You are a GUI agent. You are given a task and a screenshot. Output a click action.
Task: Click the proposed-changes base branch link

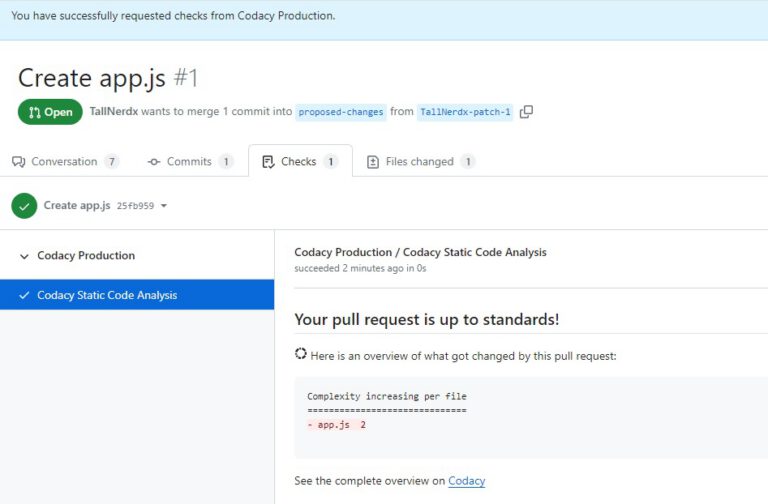coord(341,112)
